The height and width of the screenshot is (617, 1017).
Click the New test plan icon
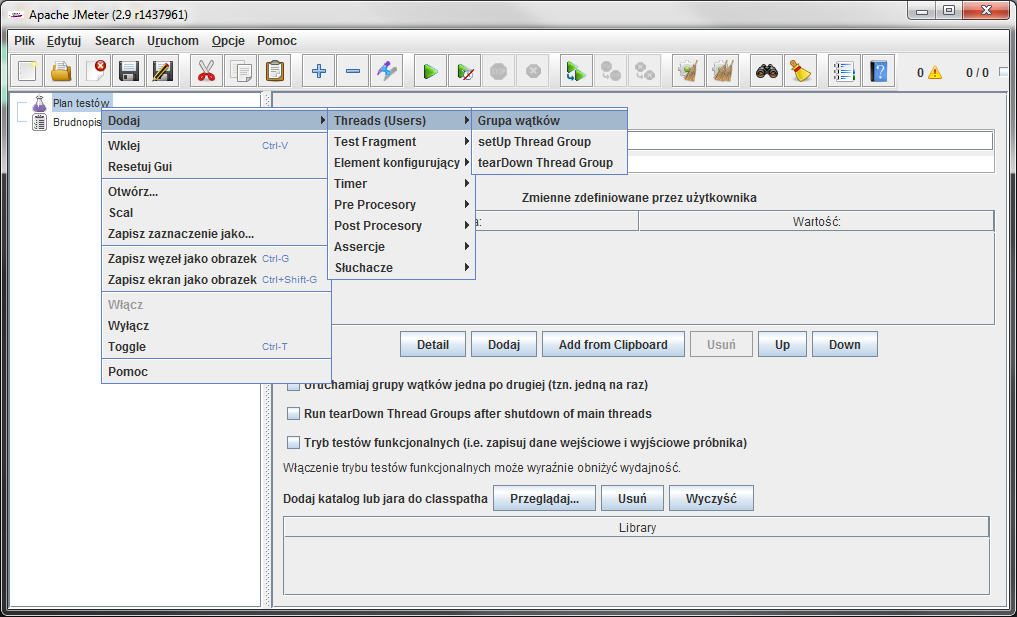tap(27, 71)
